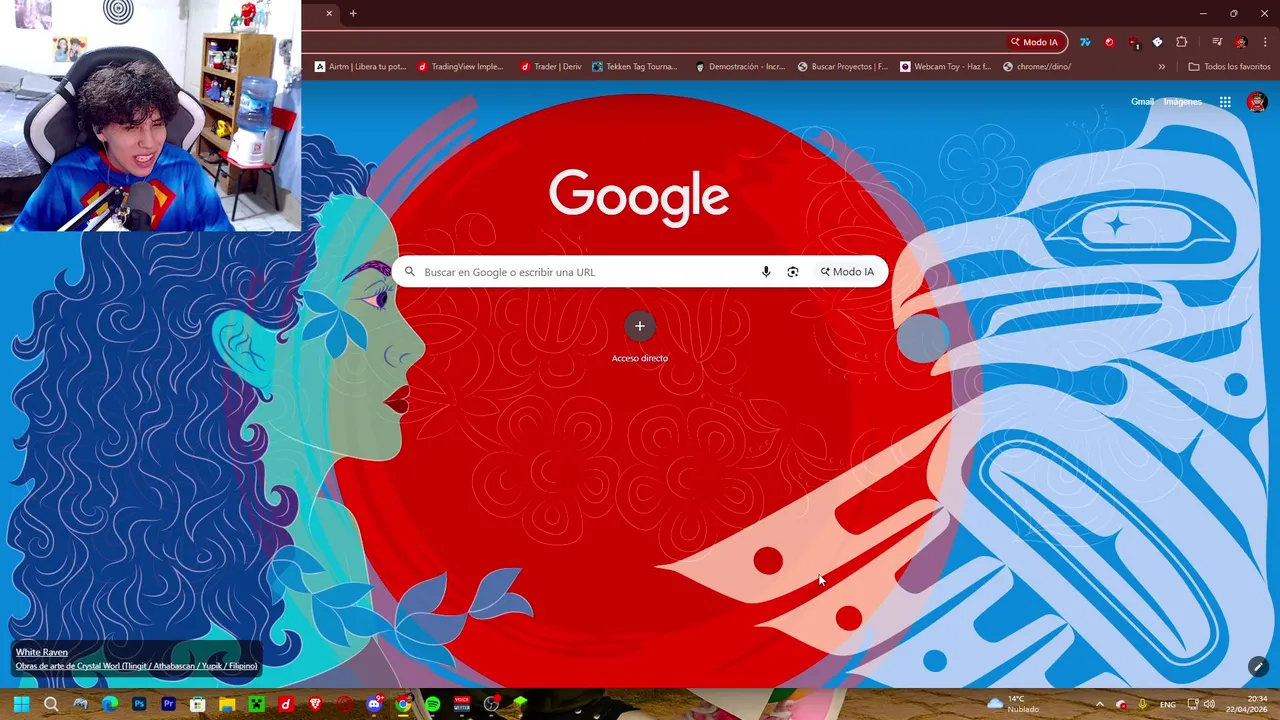
Task: Open Spotify from taskbar
Action: point(432,704)
